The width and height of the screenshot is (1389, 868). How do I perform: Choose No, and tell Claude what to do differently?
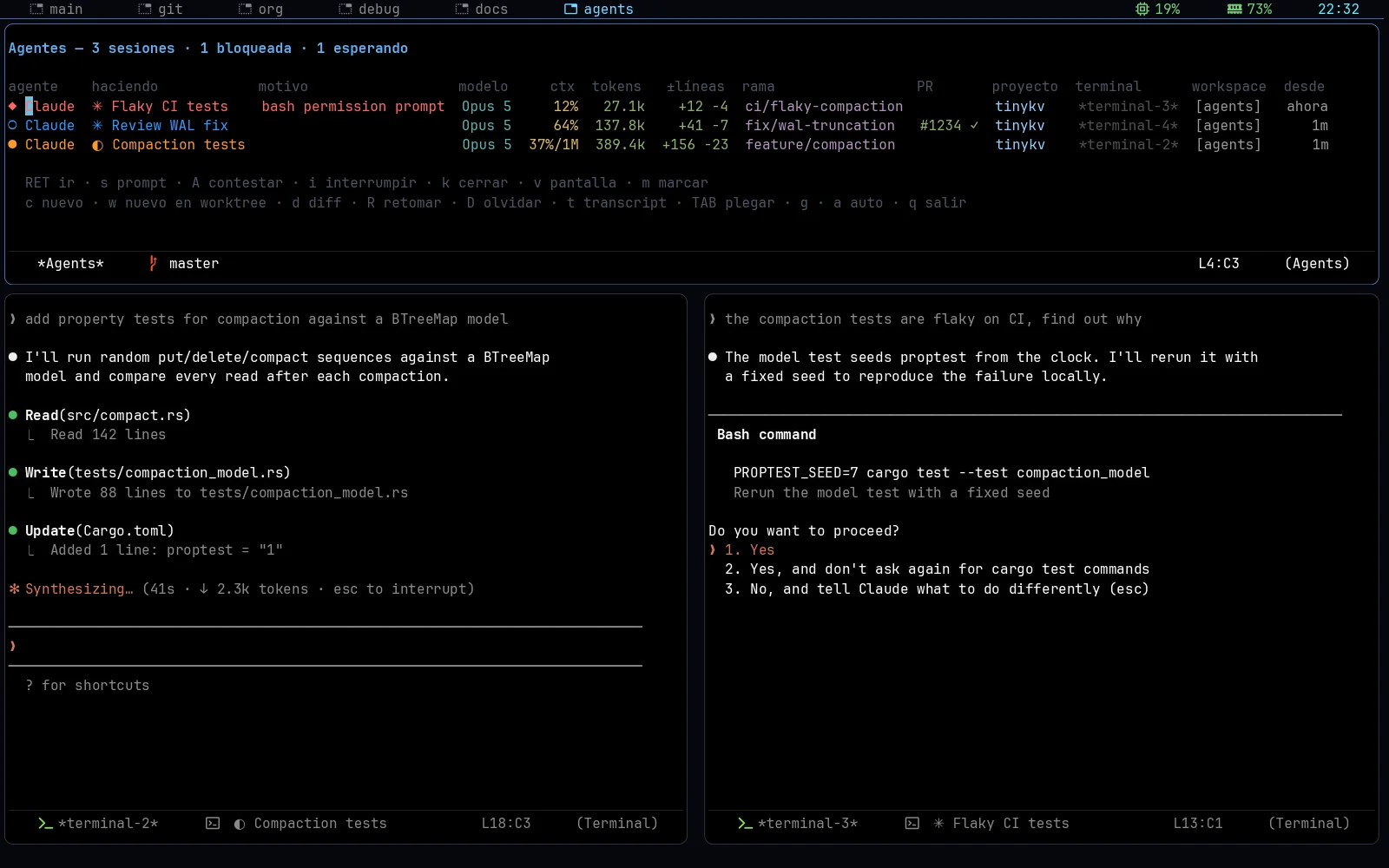click(937, 589)
